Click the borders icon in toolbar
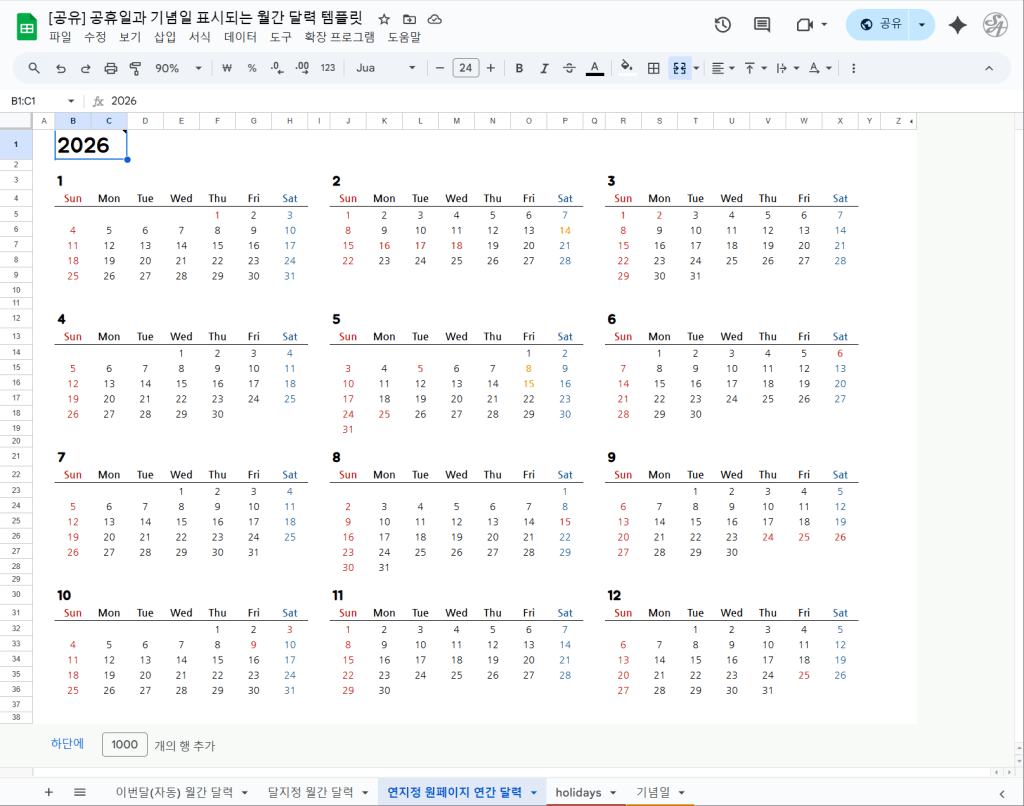1024x806 pixels. 653,68
